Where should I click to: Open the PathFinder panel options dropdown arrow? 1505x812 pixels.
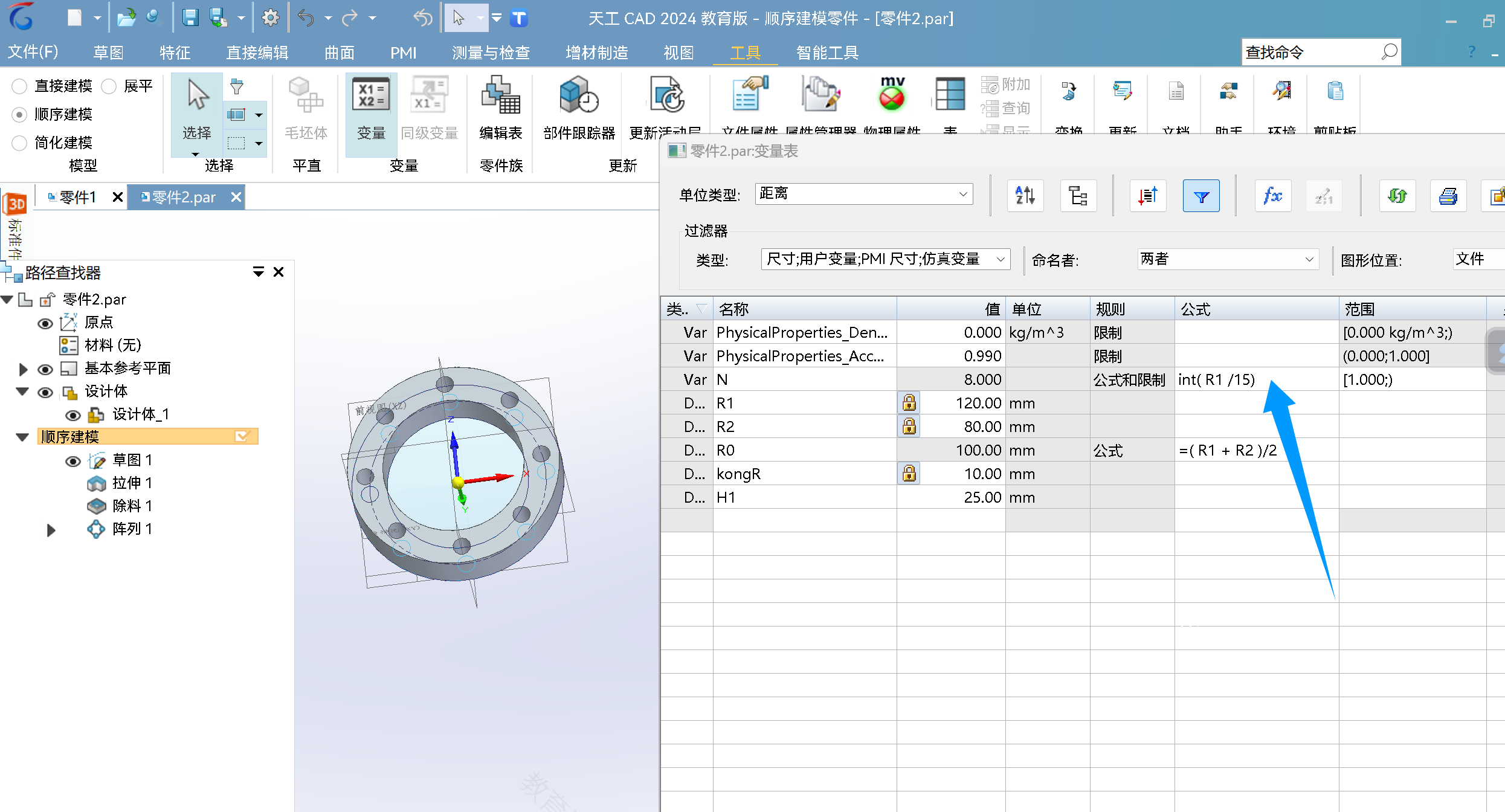(258, 272)
